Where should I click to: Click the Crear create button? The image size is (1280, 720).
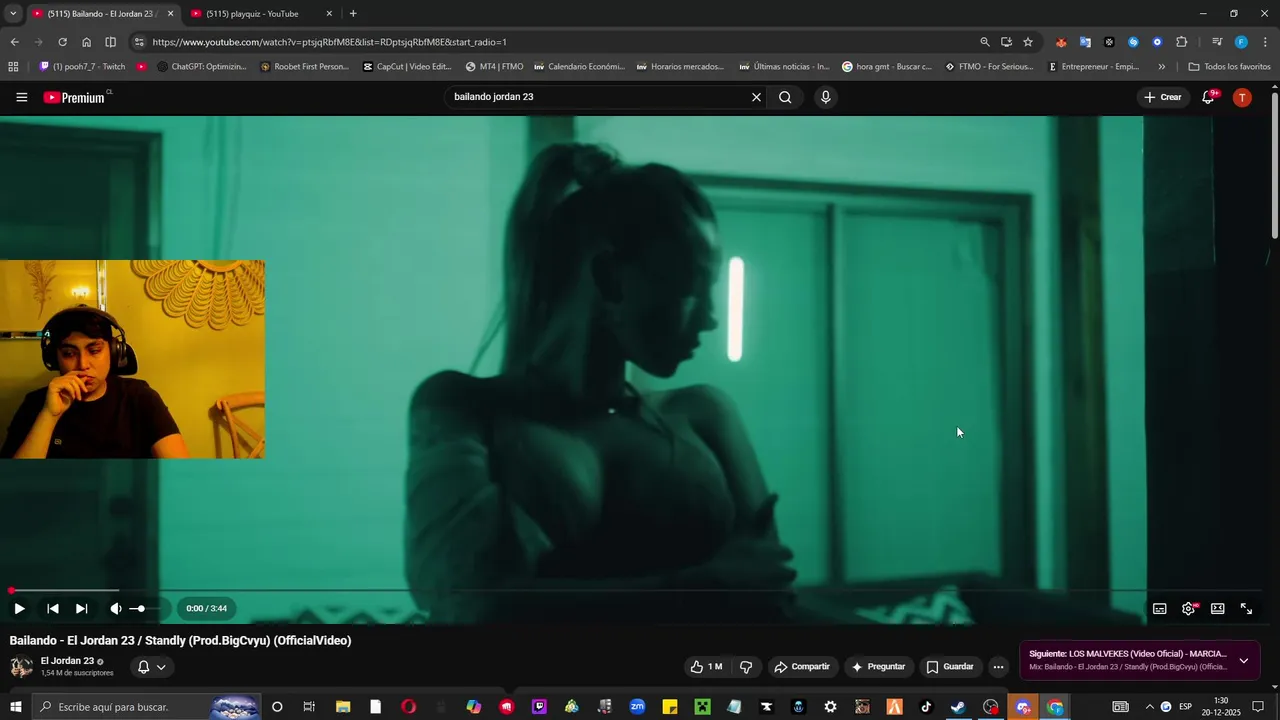[1163, 97]
